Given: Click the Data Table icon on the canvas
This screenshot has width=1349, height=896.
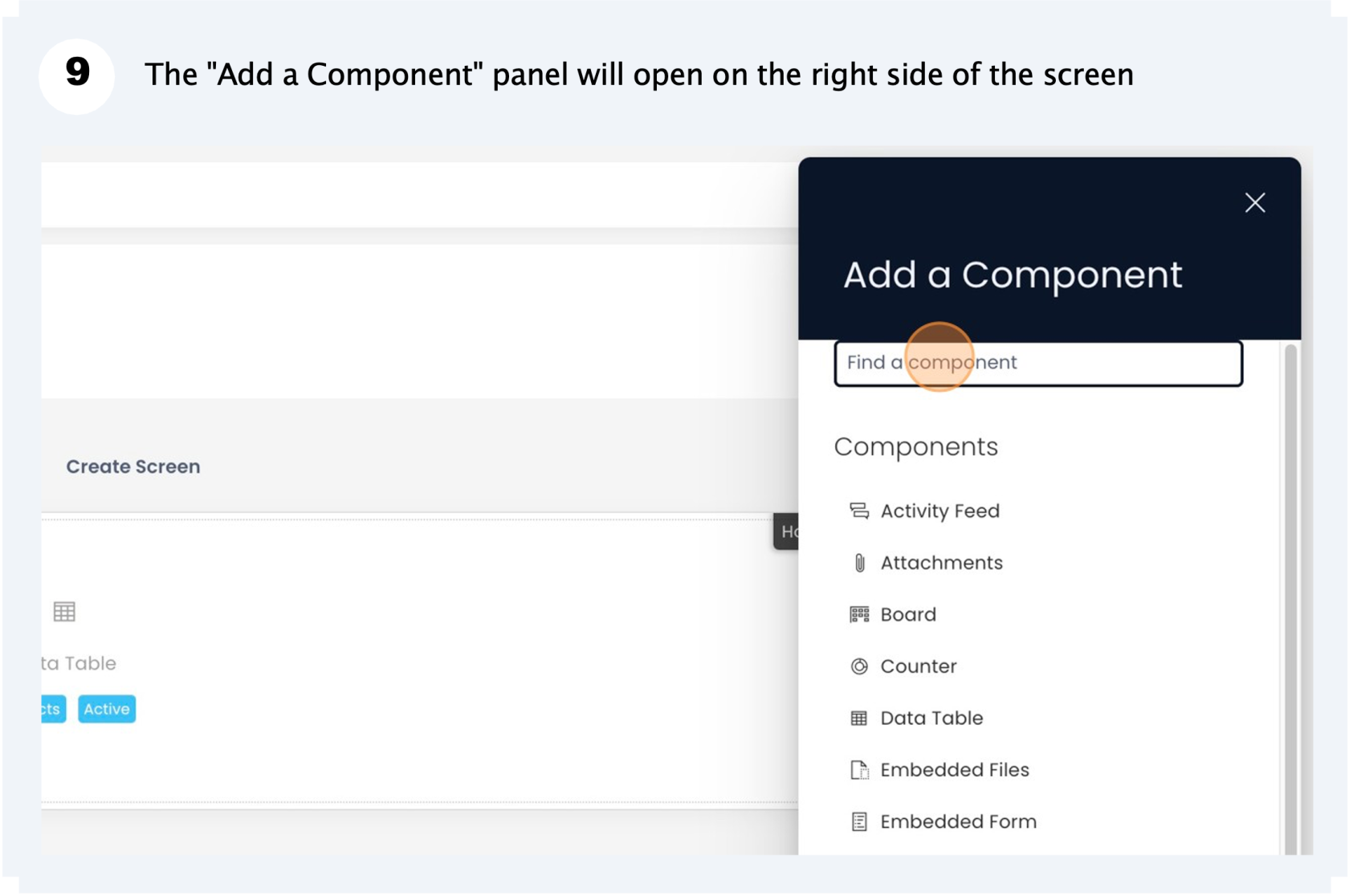Looking at the screenshot, I should click(x=64, y=612).
